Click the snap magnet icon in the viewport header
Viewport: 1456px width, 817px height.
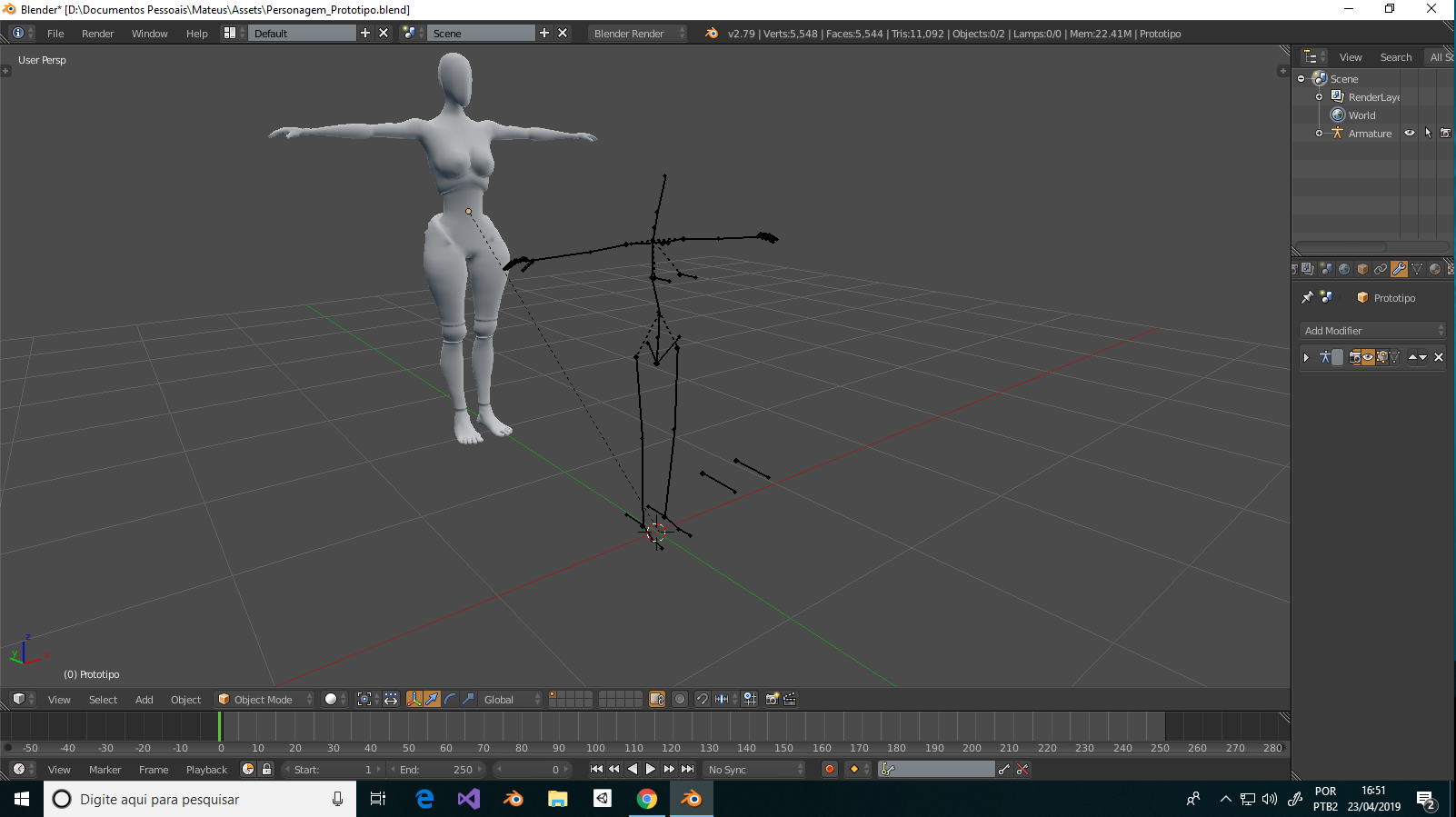702,699
